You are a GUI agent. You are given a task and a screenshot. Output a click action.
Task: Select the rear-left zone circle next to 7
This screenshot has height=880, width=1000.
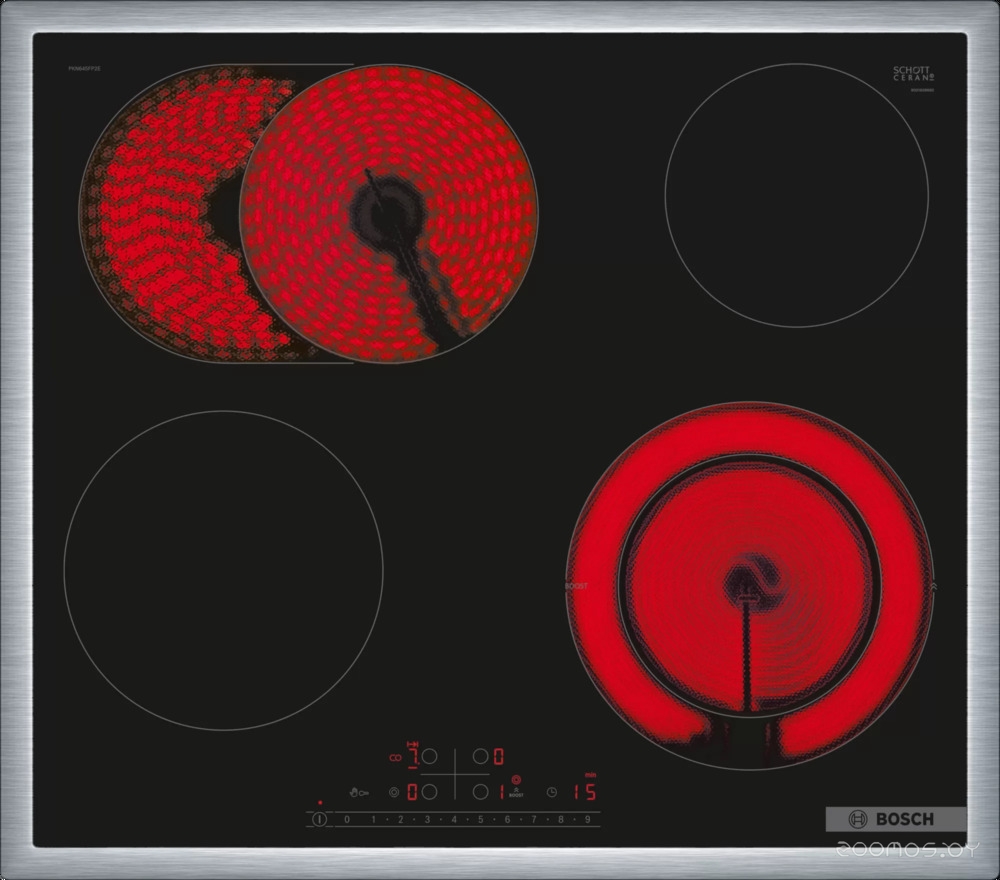coord(429,756)
